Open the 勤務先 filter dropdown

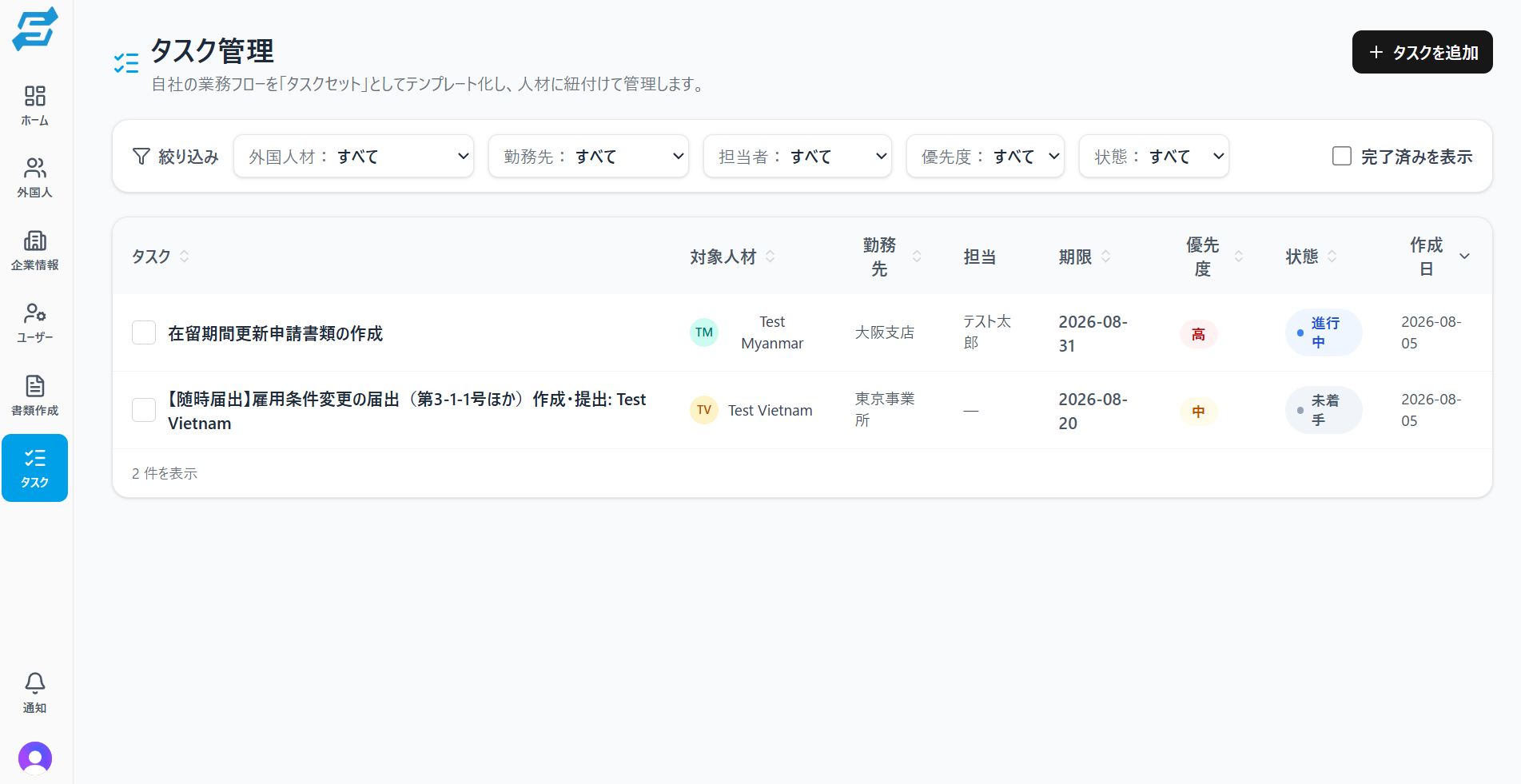point(588,156)
